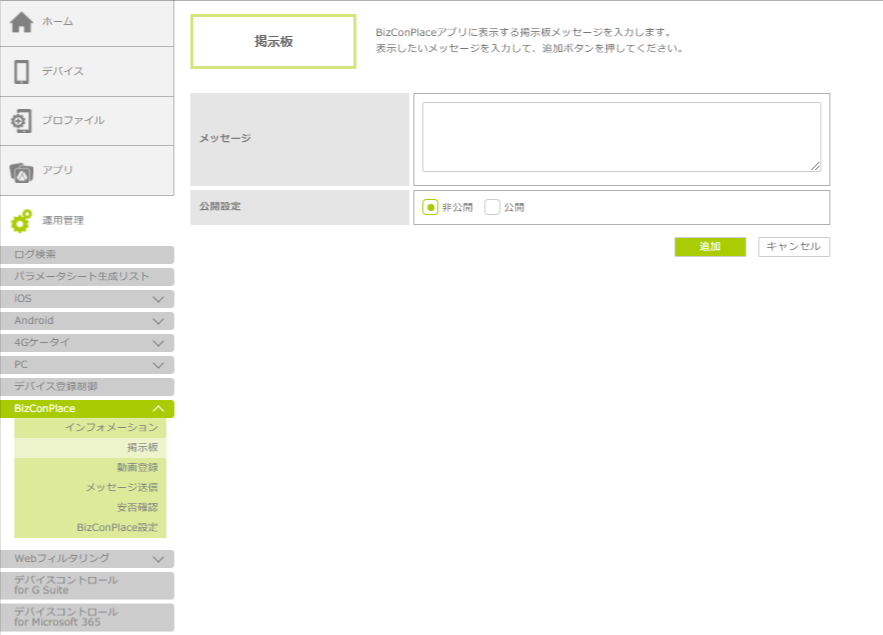Click the operations management gears icon
Screen dimensions: 883x635
pos(21,221)
